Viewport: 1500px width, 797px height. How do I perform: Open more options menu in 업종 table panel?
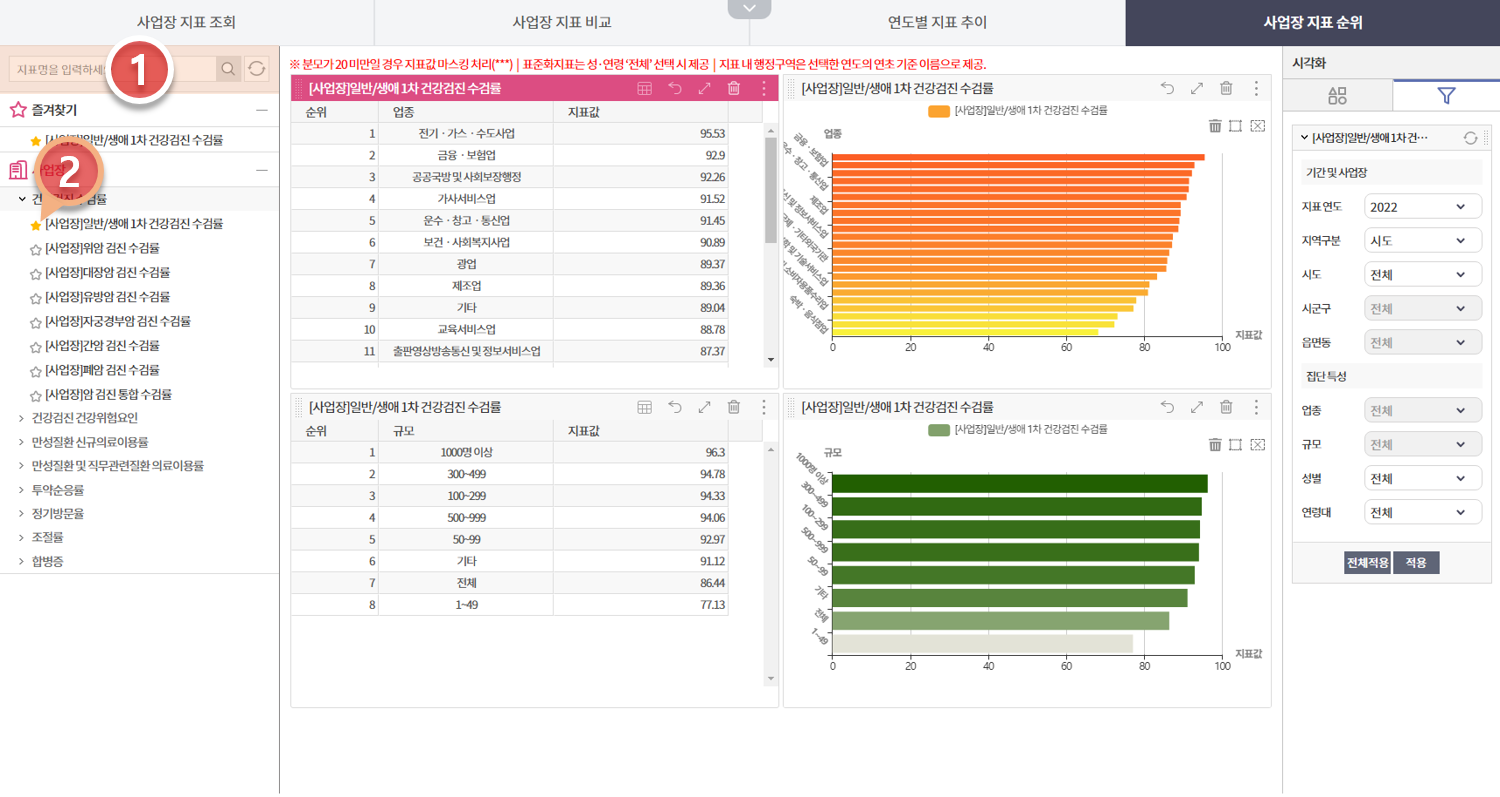tap(764, 88)
